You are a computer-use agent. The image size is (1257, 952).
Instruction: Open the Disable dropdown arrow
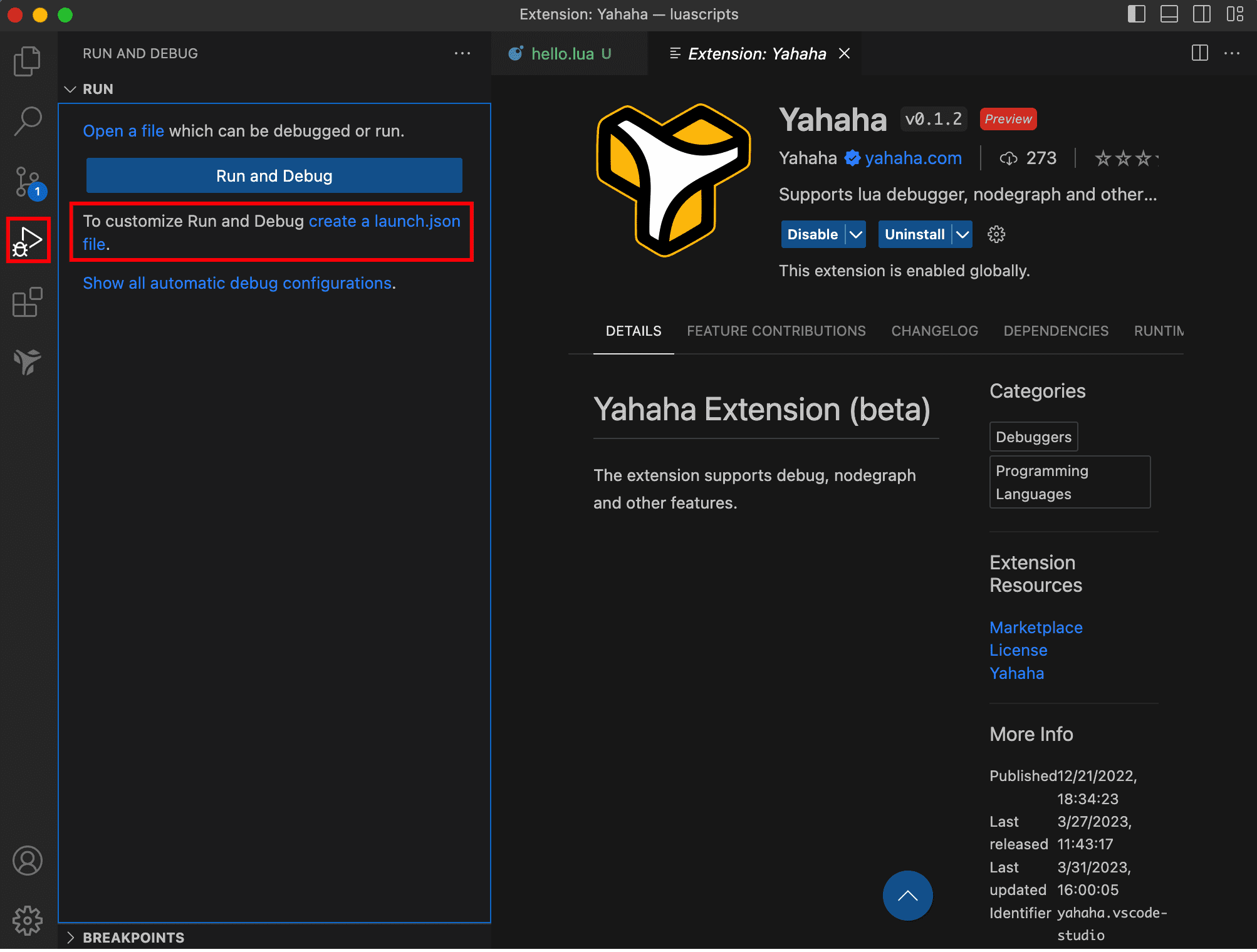[856, 234]
